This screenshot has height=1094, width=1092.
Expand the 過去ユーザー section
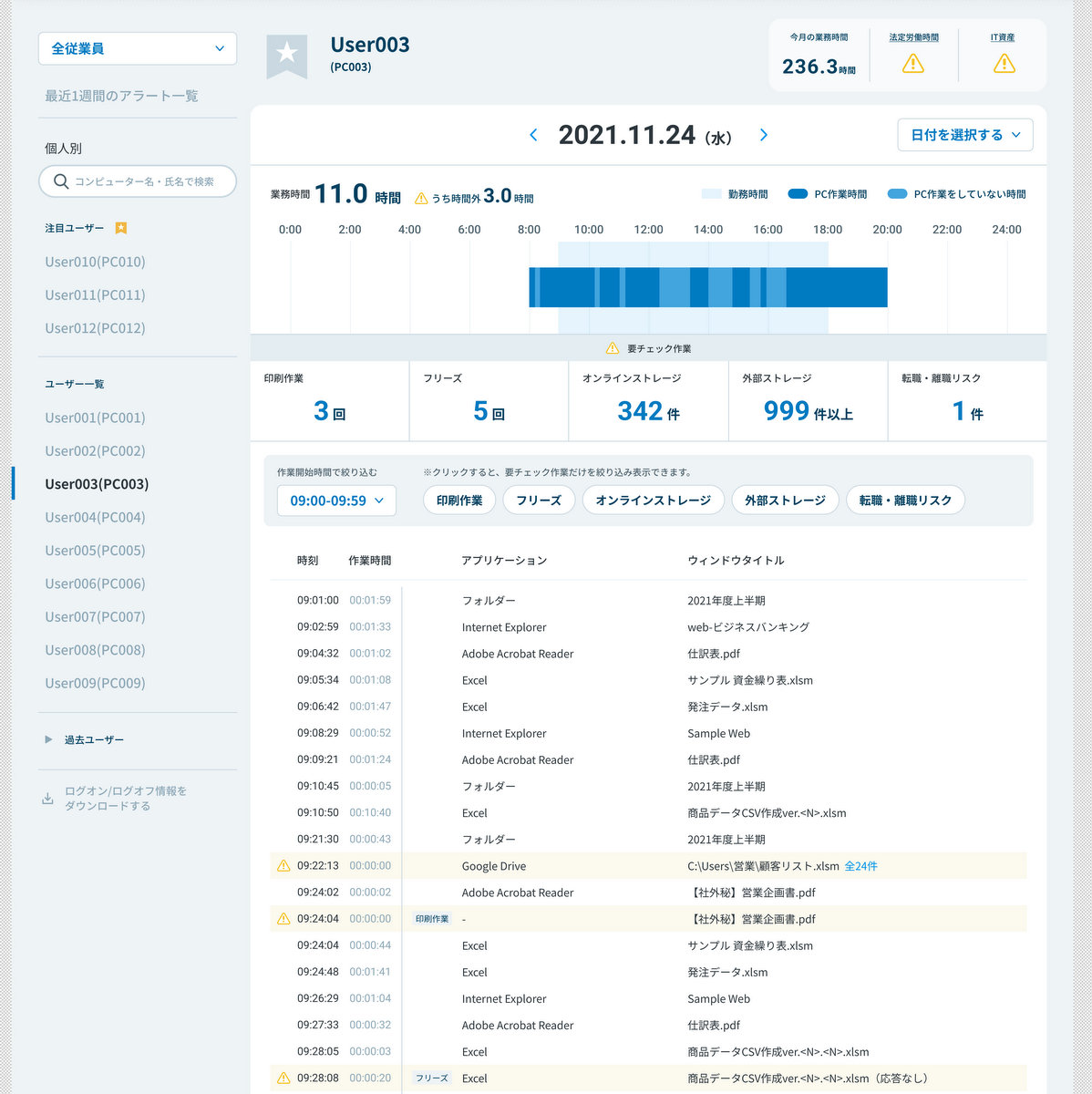coord(49,739)
